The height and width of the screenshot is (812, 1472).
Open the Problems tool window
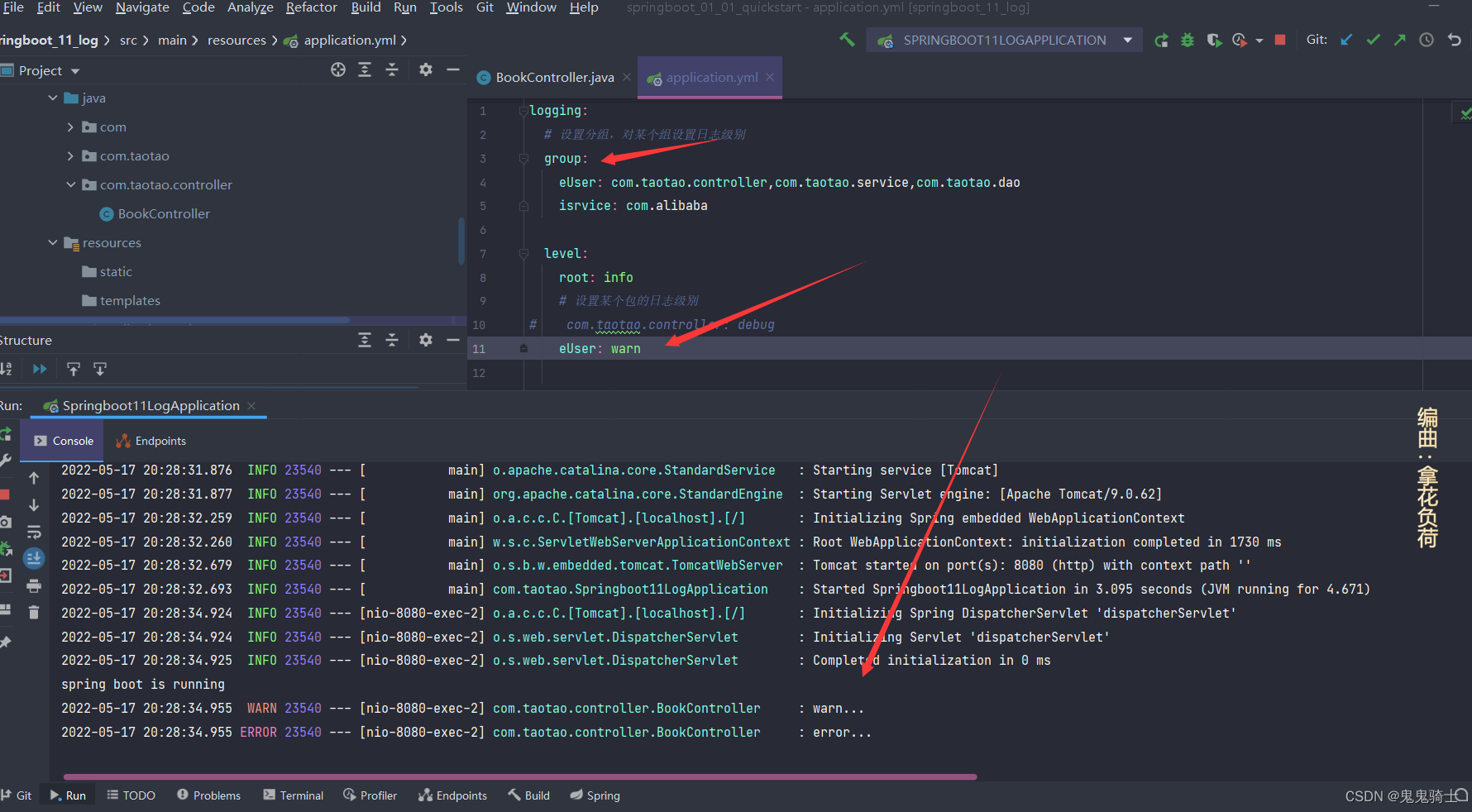coord(209,795)
